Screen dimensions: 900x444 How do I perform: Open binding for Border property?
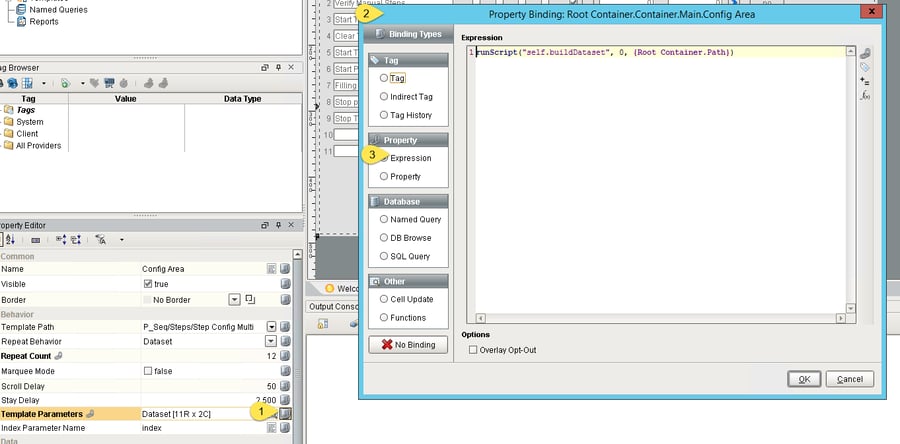click(x=285, y=299)
